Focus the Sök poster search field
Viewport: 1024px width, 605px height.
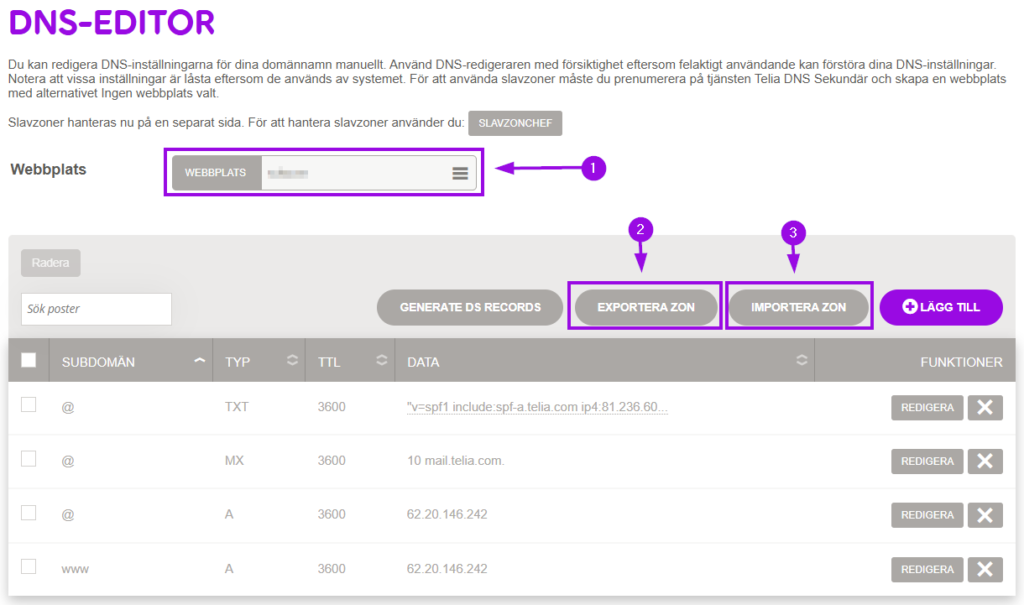(96, 309)
